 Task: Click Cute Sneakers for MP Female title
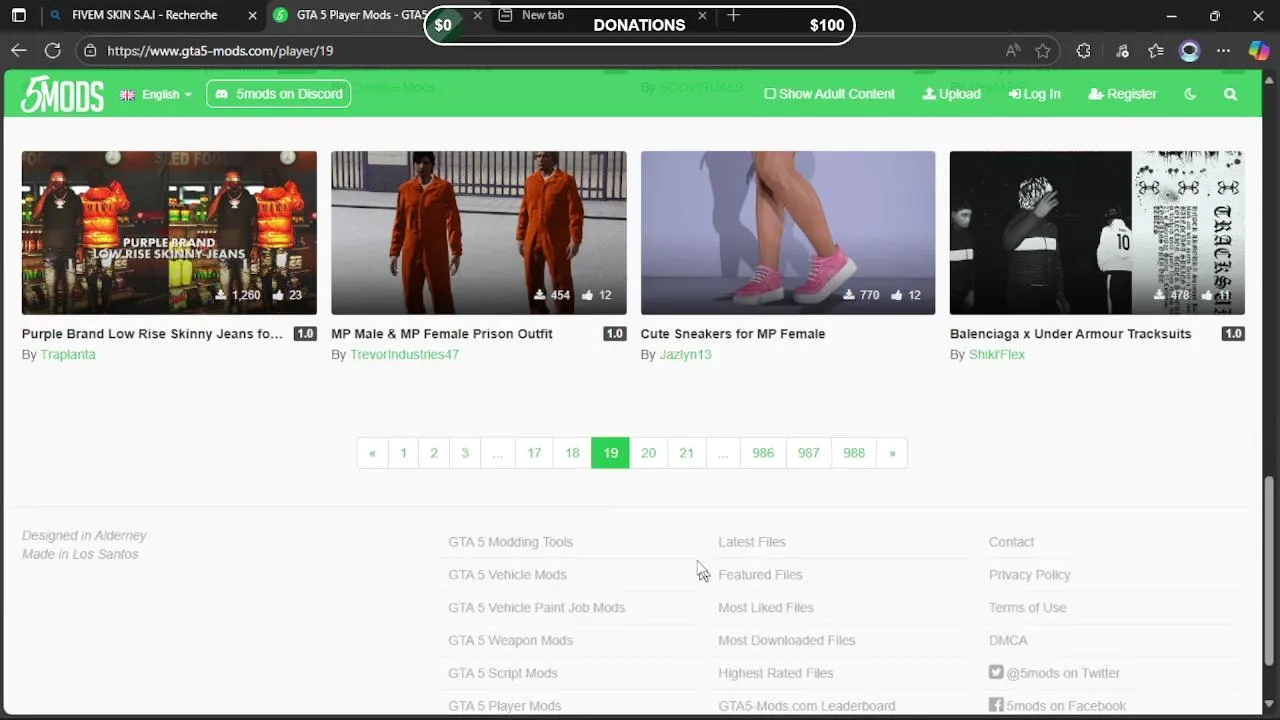733,334
